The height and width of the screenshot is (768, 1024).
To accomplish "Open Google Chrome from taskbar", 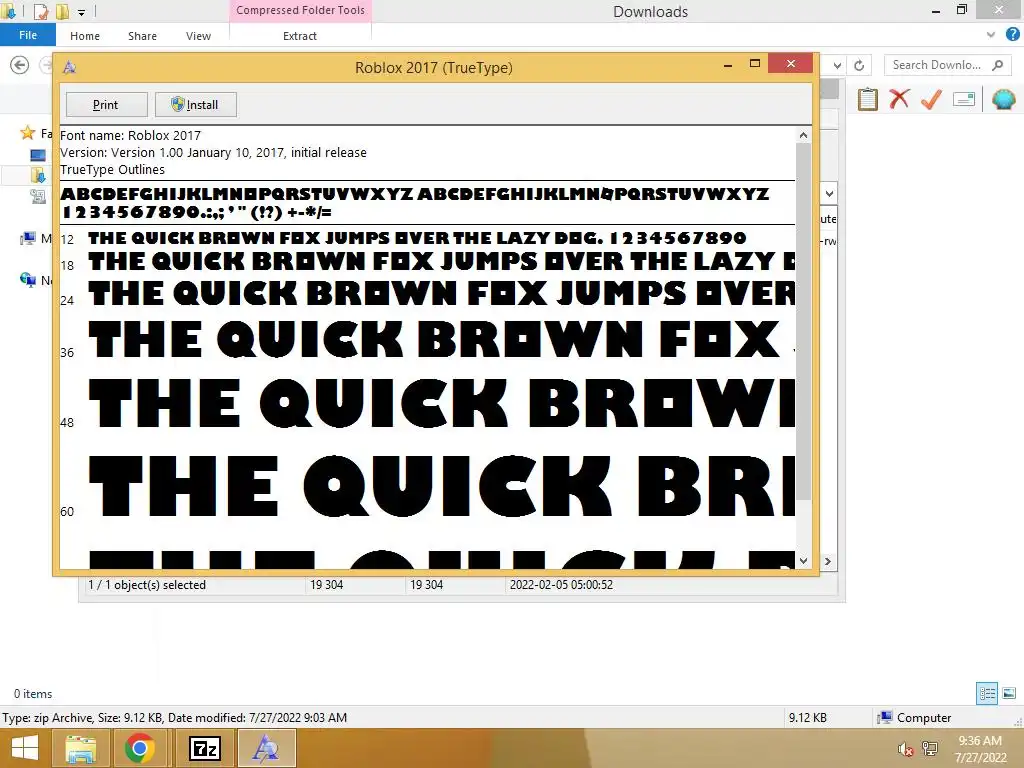I will [140, 748].
